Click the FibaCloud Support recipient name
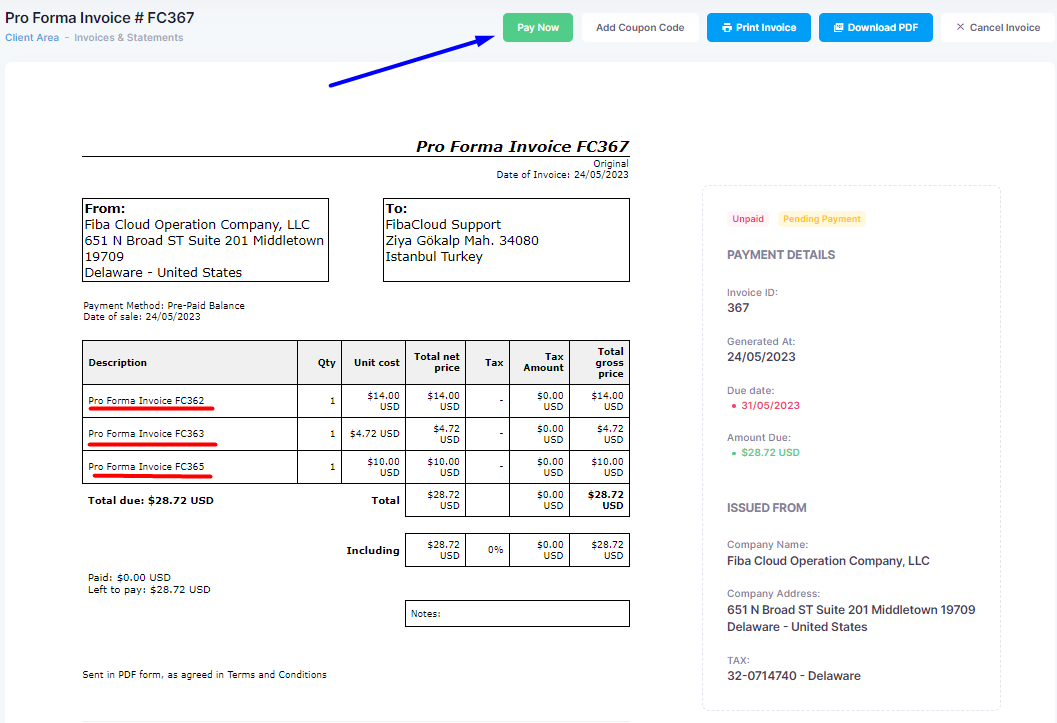1057x723 pixels. pyautogui.click(x=443, y=224)
